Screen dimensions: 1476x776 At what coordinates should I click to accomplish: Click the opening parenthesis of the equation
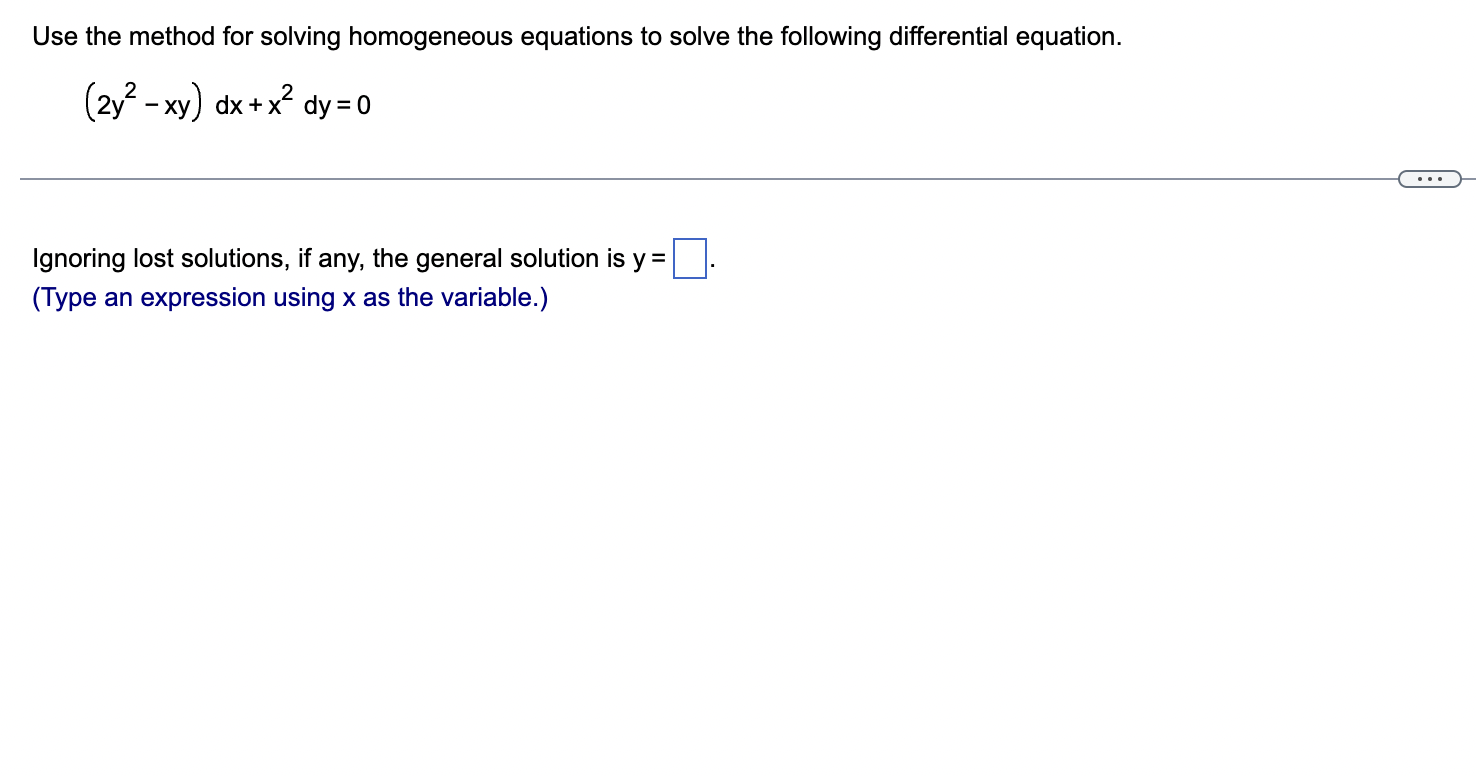click(90, 105)
